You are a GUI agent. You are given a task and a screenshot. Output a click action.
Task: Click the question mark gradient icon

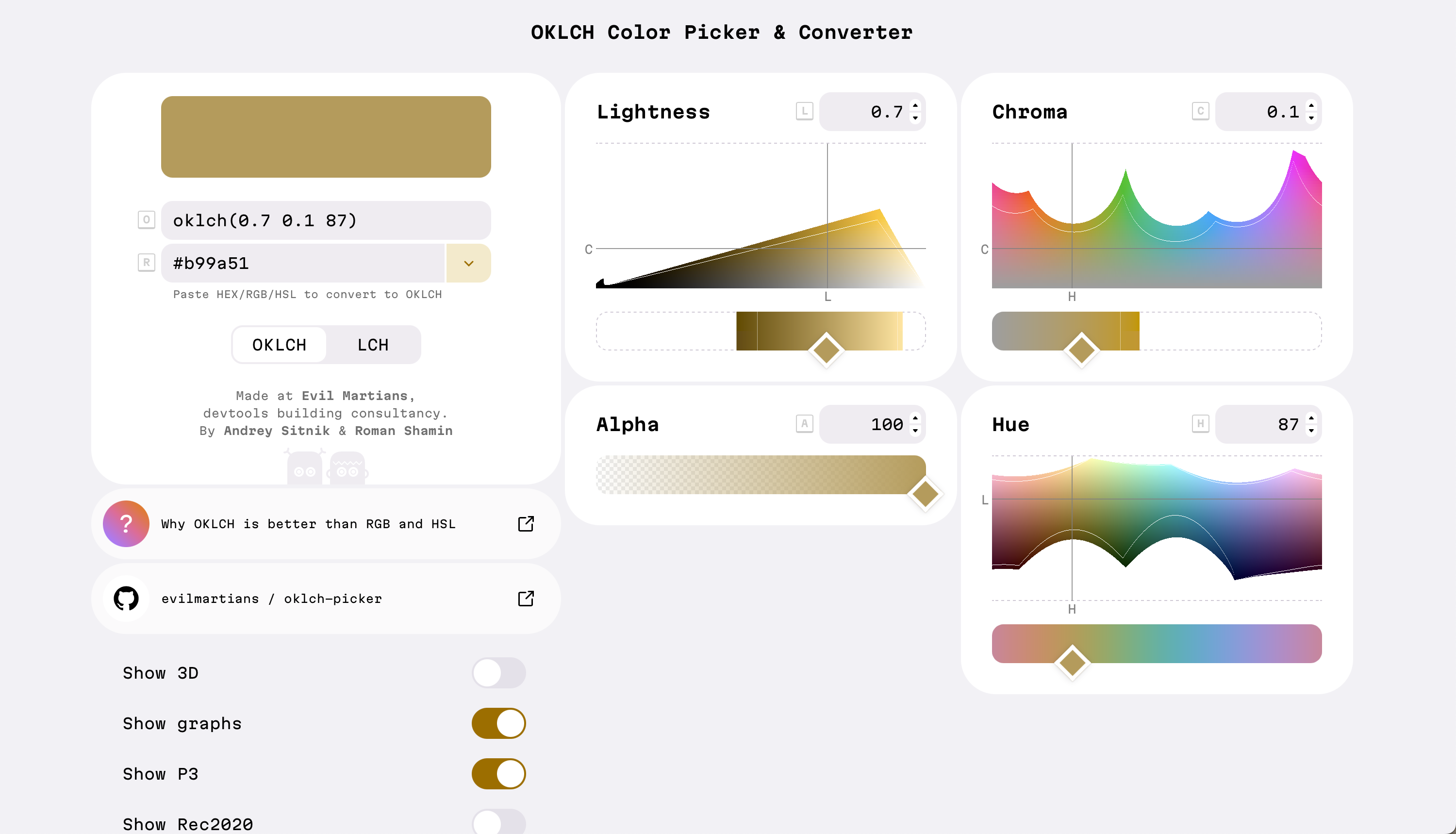pyautogui.click(x=126, y=523)
